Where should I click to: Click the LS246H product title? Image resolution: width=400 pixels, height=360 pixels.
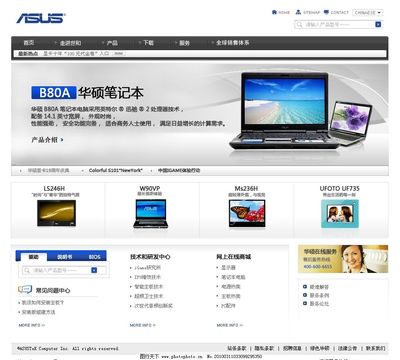coord(54,188)
